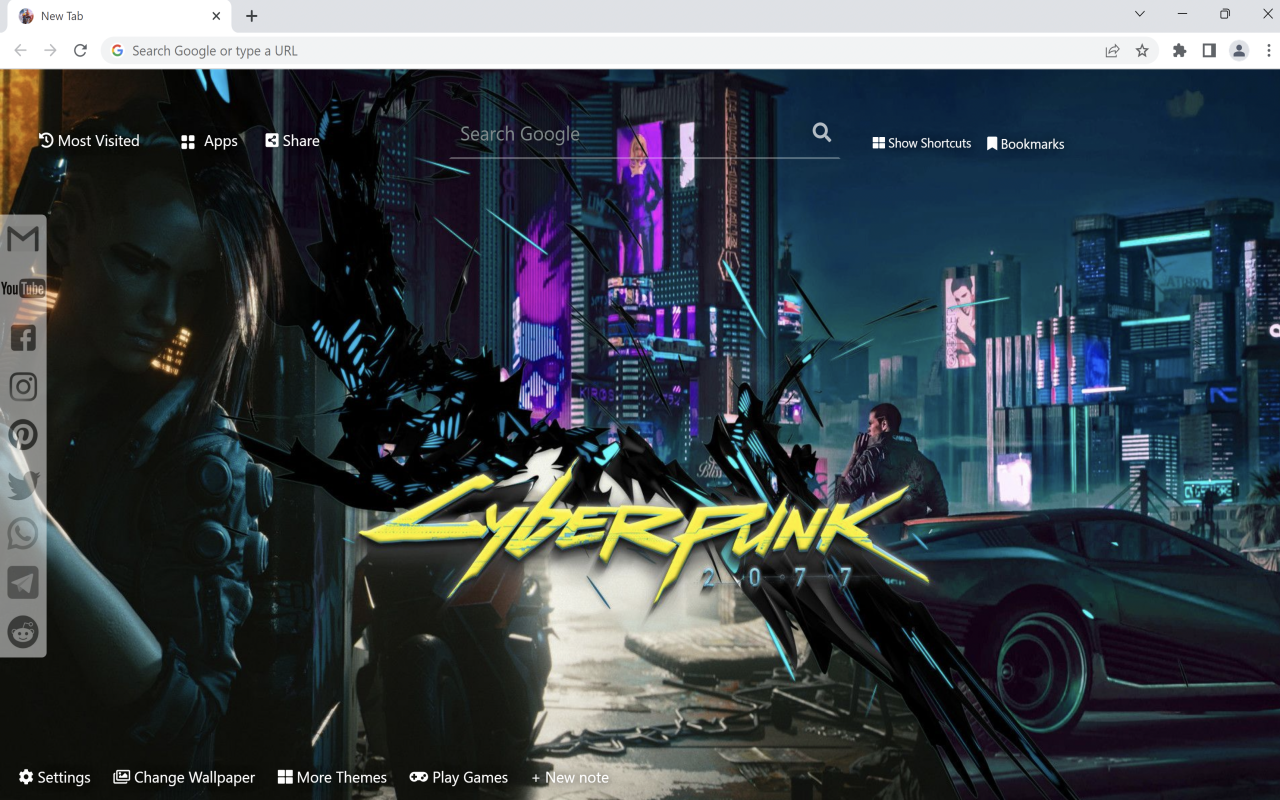Add a new note
Viewport: 1280px width, 800px height.
click(x=570, y=777)
